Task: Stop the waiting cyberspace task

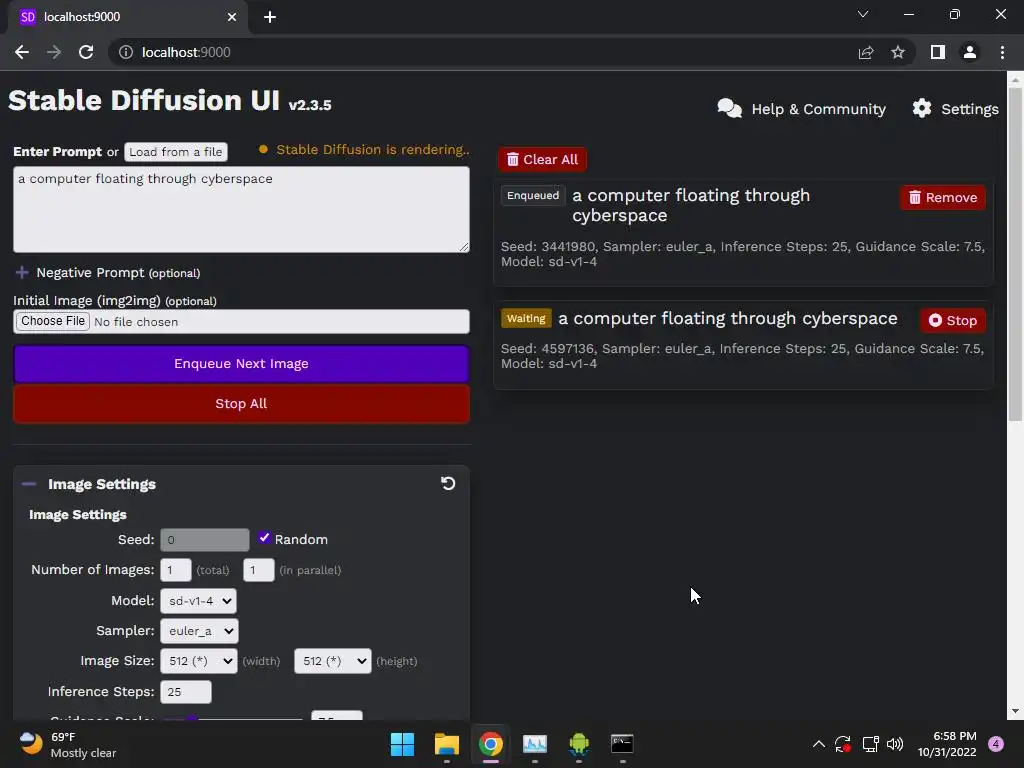Action: tap(953, 321)
